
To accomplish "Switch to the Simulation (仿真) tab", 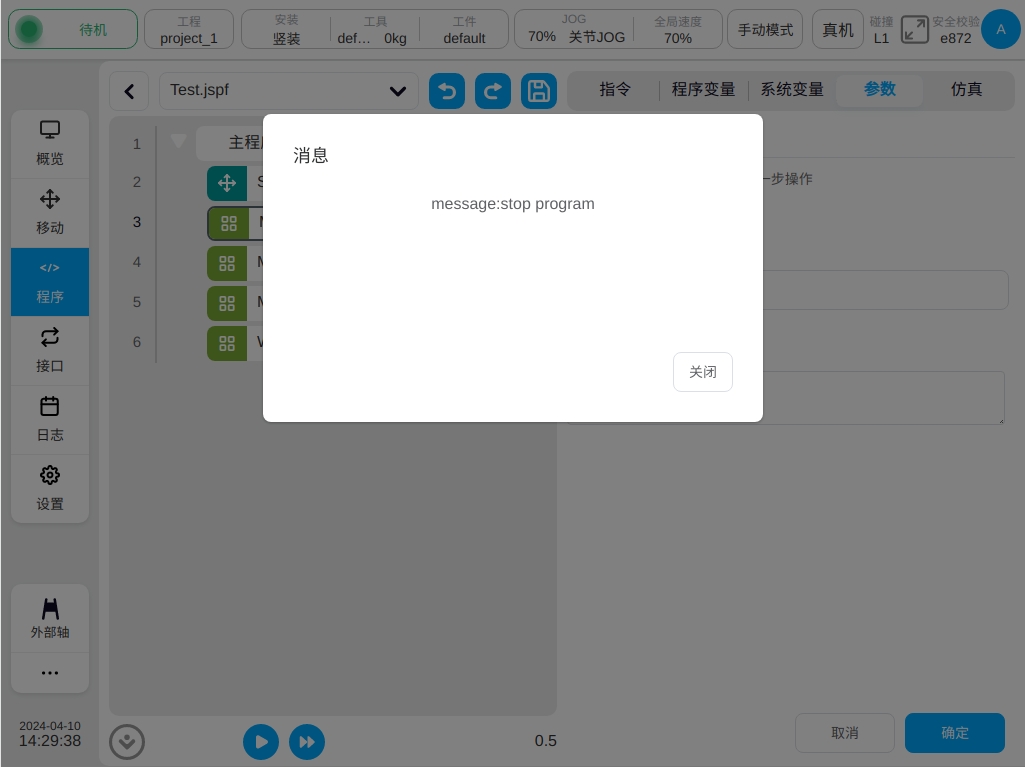I will [966, 89].
